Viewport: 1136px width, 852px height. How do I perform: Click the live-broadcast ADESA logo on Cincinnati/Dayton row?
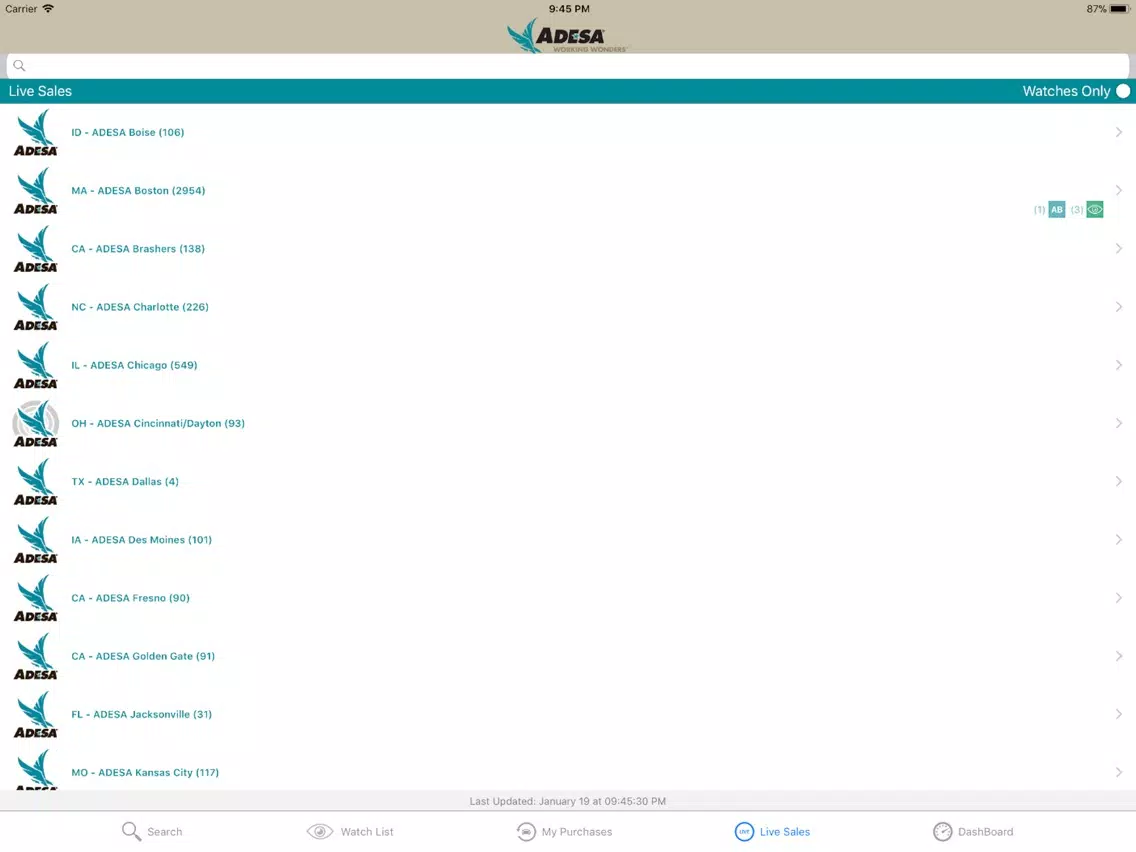(x=36, y=423)
